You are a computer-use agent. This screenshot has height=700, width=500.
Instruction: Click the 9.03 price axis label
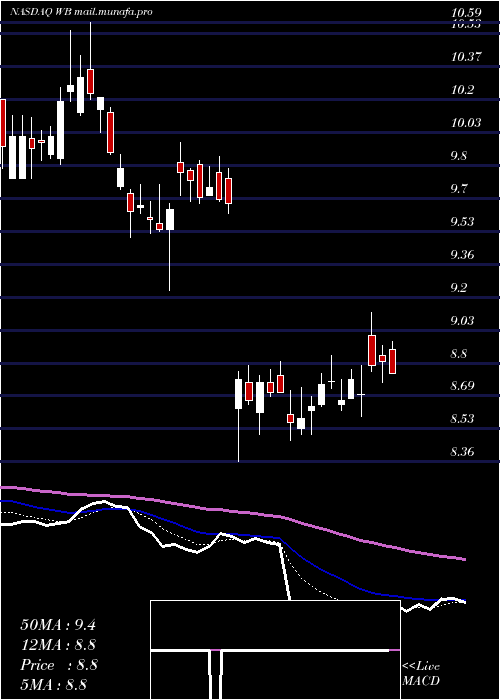462,321
